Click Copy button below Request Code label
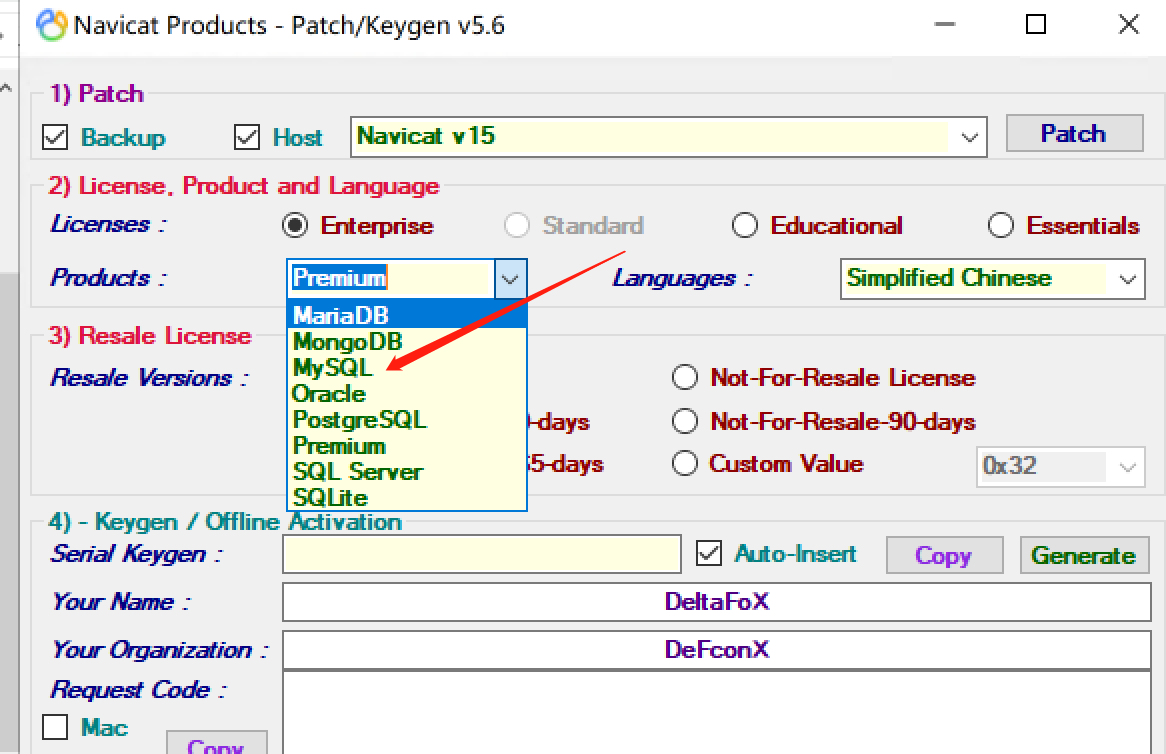The width and height of the screenshot is (1166, 754). pos(216,744)
